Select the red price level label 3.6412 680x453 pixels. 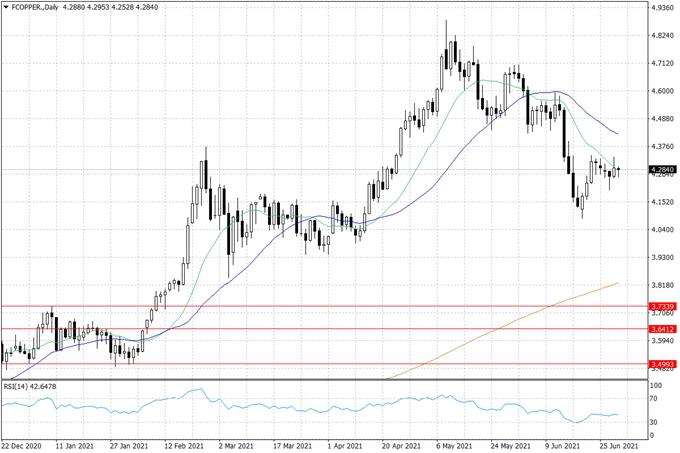click(x=662, y=329)
